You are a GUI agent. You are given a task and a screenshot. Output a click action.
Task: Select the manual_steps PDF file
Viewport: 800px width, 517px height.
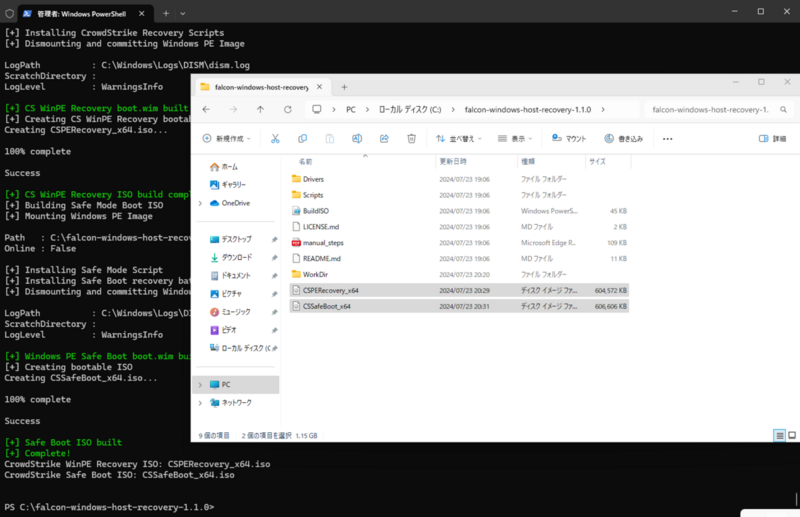click(x=459, y=243)
